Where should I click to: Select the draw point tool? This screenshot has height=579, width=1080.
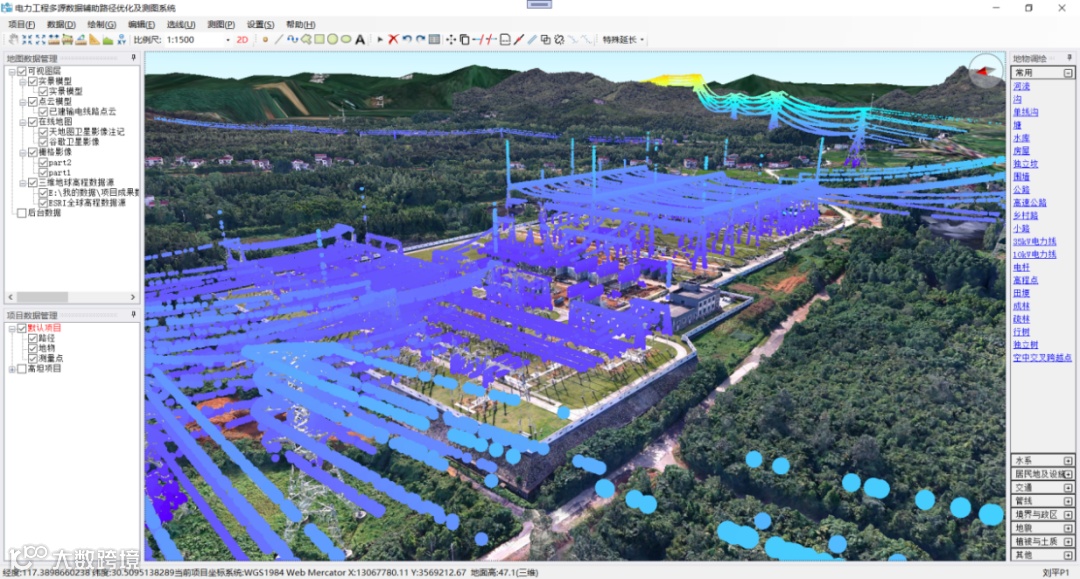tap(265, 39)
